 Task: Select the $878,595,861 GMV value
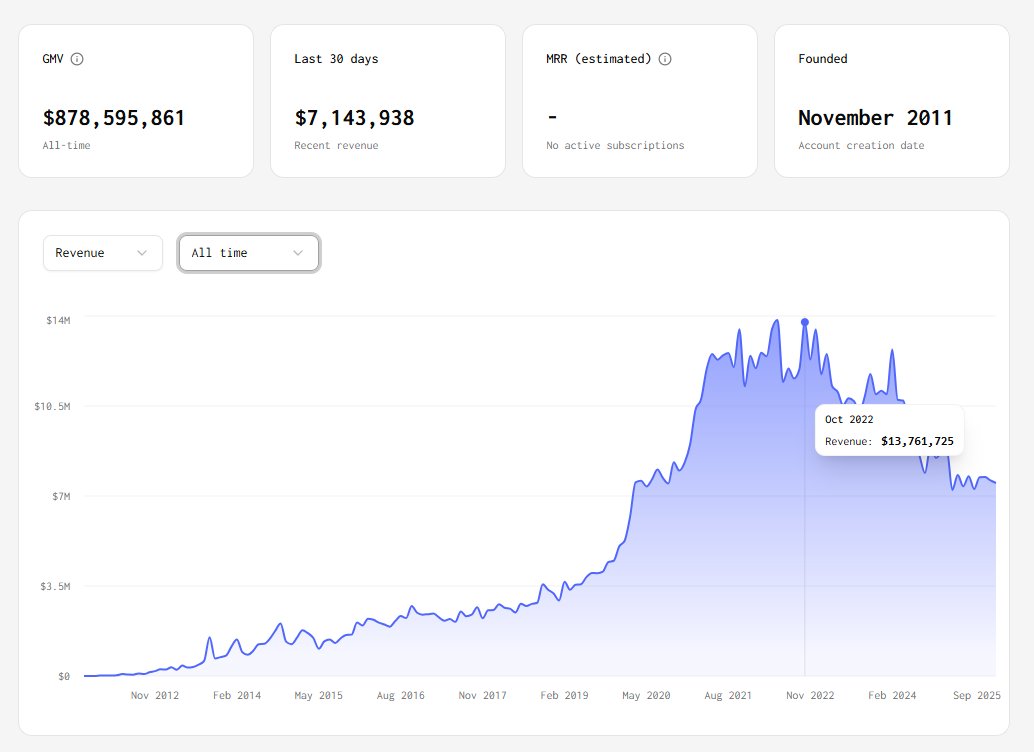coord(114,118)
